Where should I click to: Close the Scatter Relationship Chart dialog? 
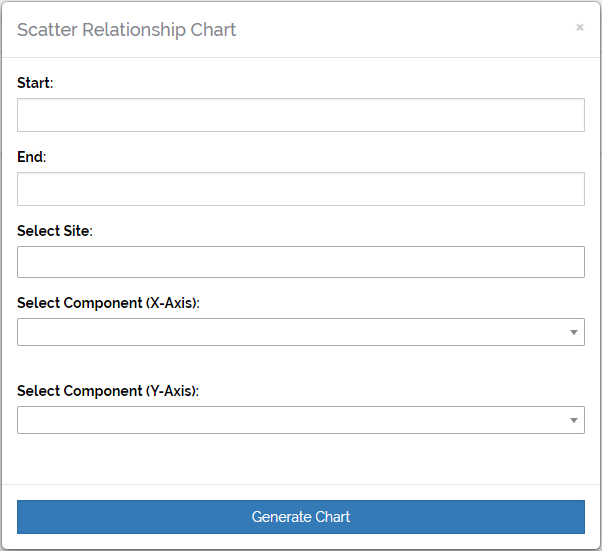pyautogui.click(x=579, y=28)
